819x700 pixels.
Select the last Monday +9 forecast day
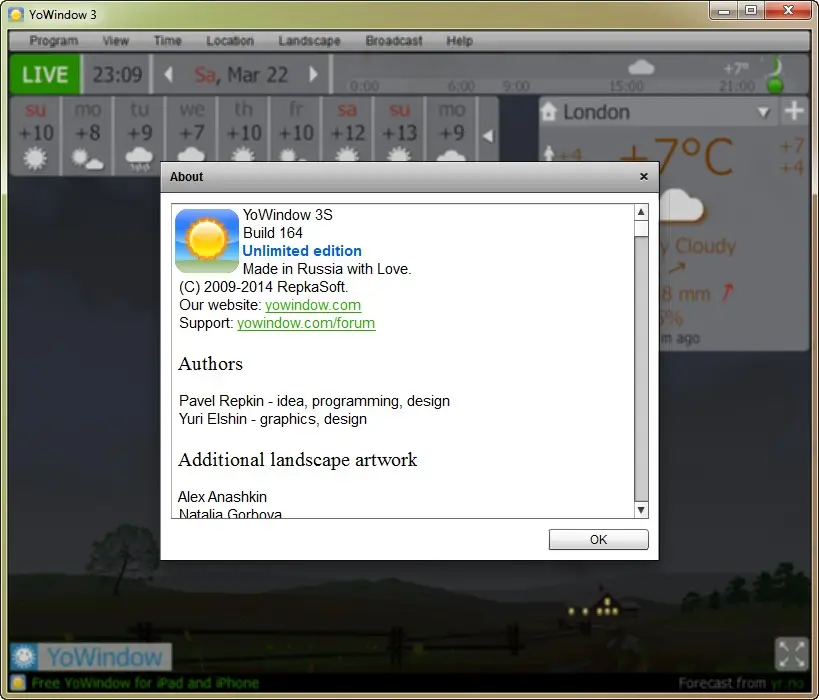pos(452,131)
